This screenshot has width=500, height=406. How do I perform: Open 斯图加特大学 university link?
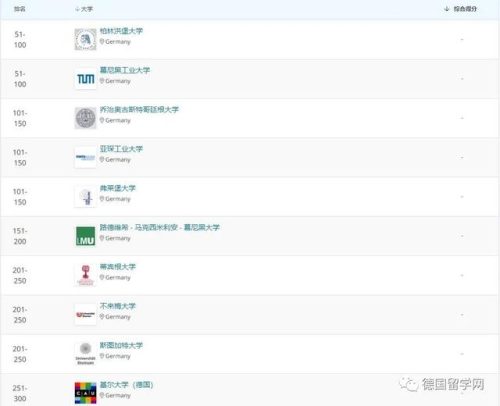(x=121, y=345)
